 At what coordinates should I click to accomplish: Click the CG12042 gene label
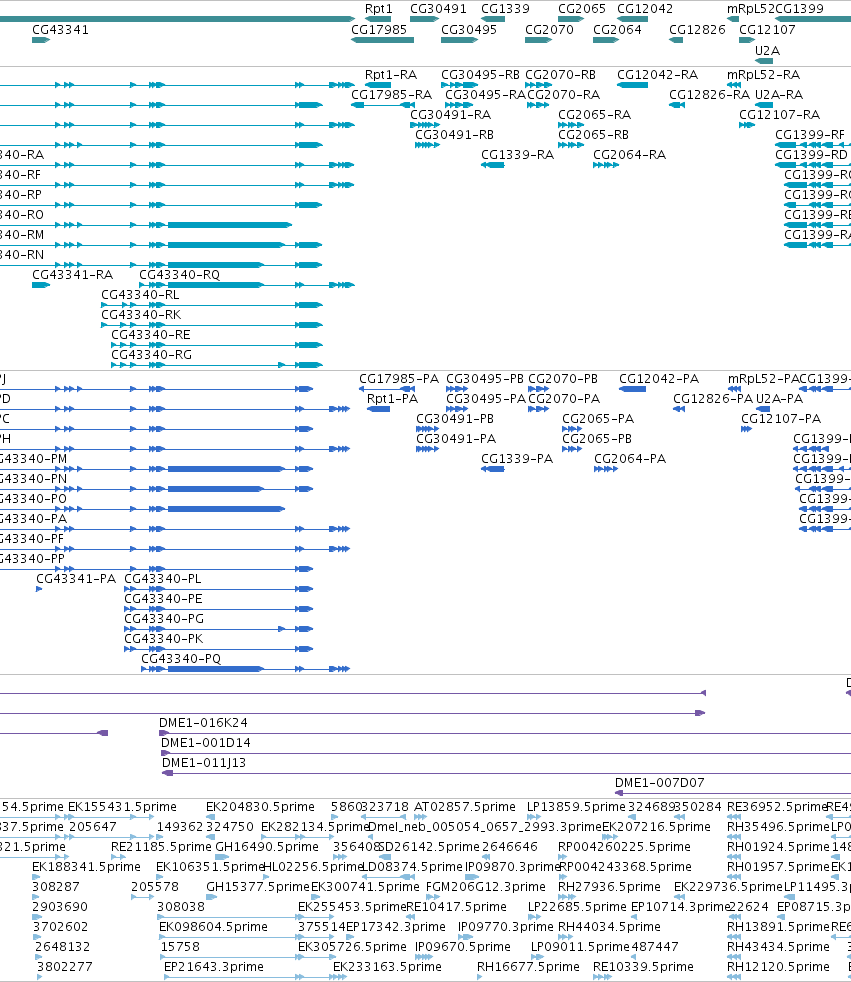[x=645, y=9]
